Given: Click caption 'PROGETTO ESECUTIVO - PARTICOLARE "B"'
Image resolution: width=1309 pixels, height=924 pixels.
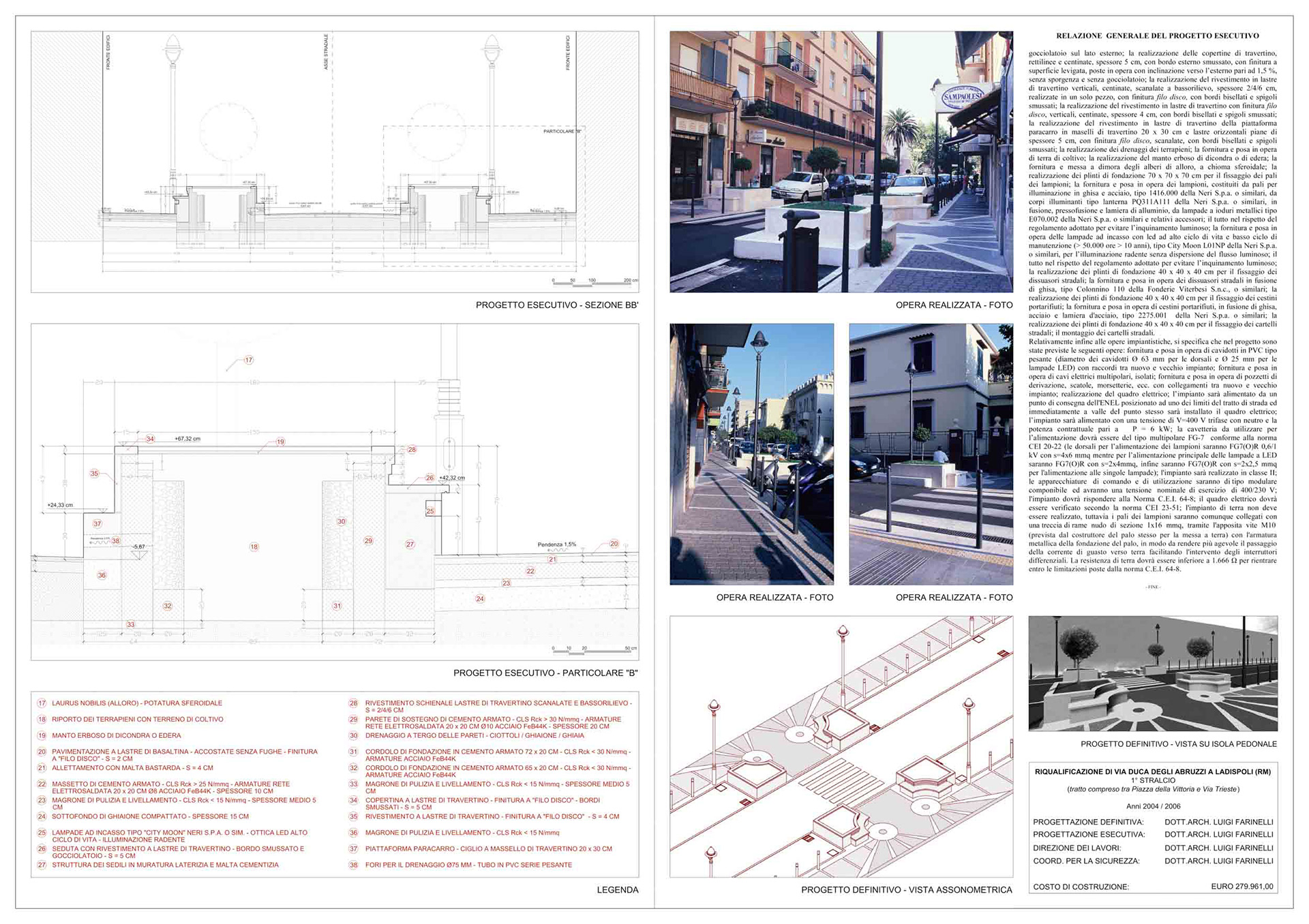Looking at the screenshot, I should coord(546,673).
